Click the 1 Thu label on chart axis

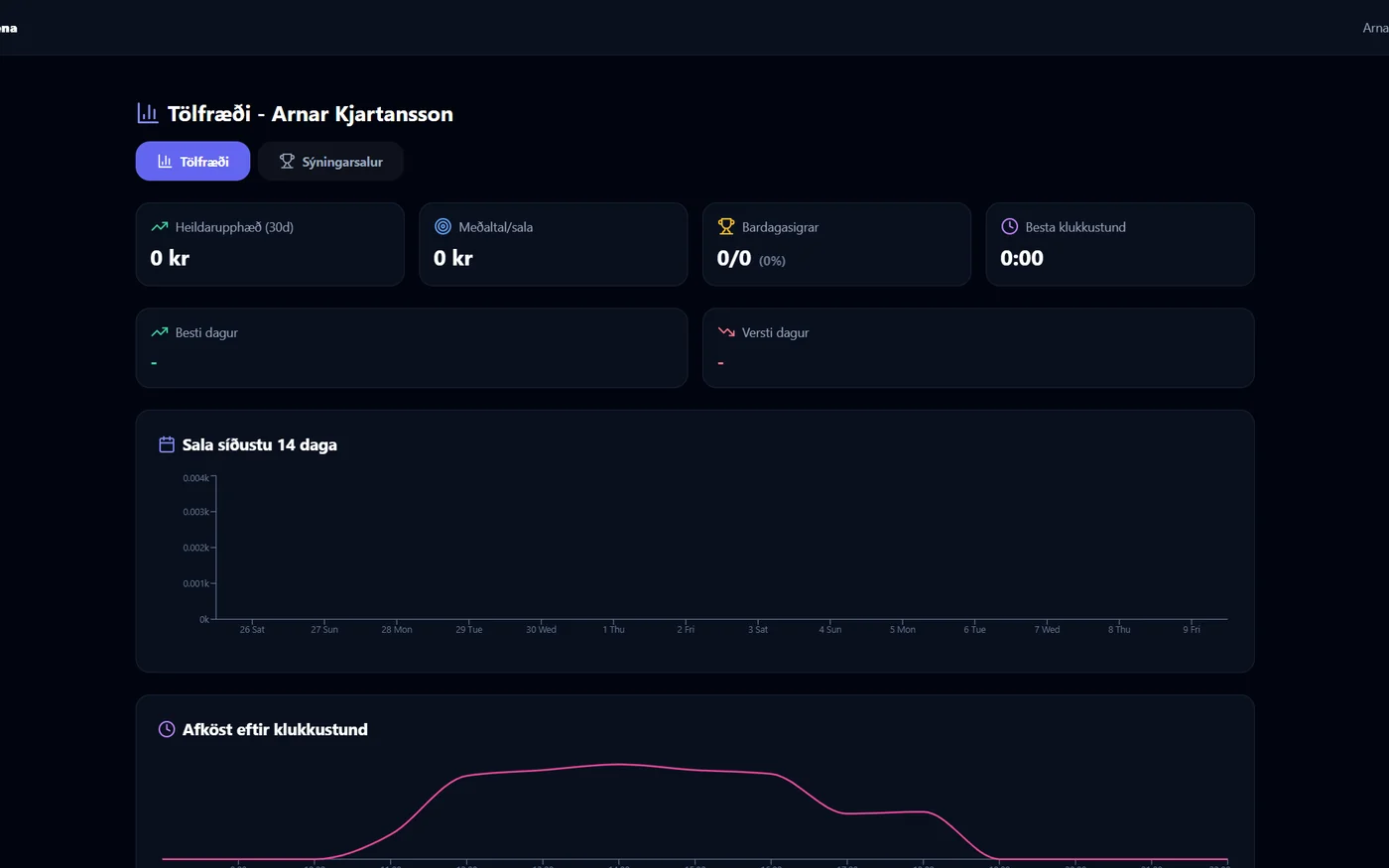(x=614, y=630)
